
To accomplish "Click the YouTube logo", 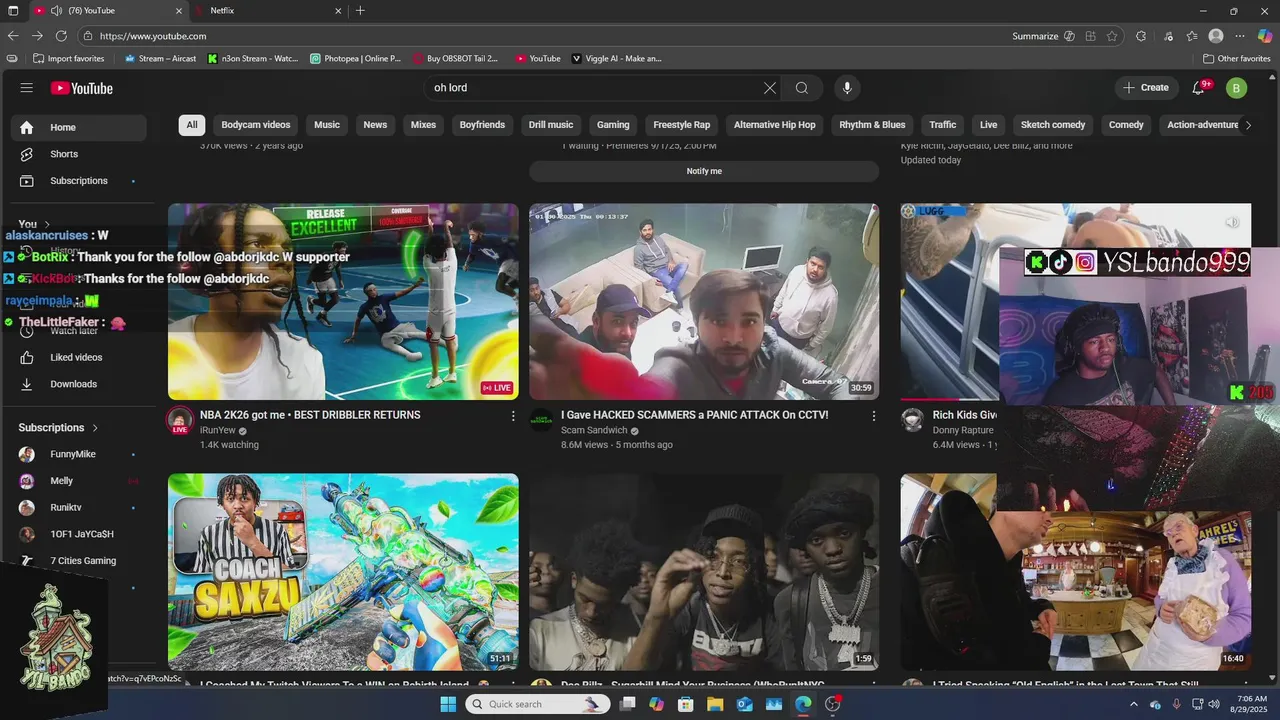I will (82, 88).
